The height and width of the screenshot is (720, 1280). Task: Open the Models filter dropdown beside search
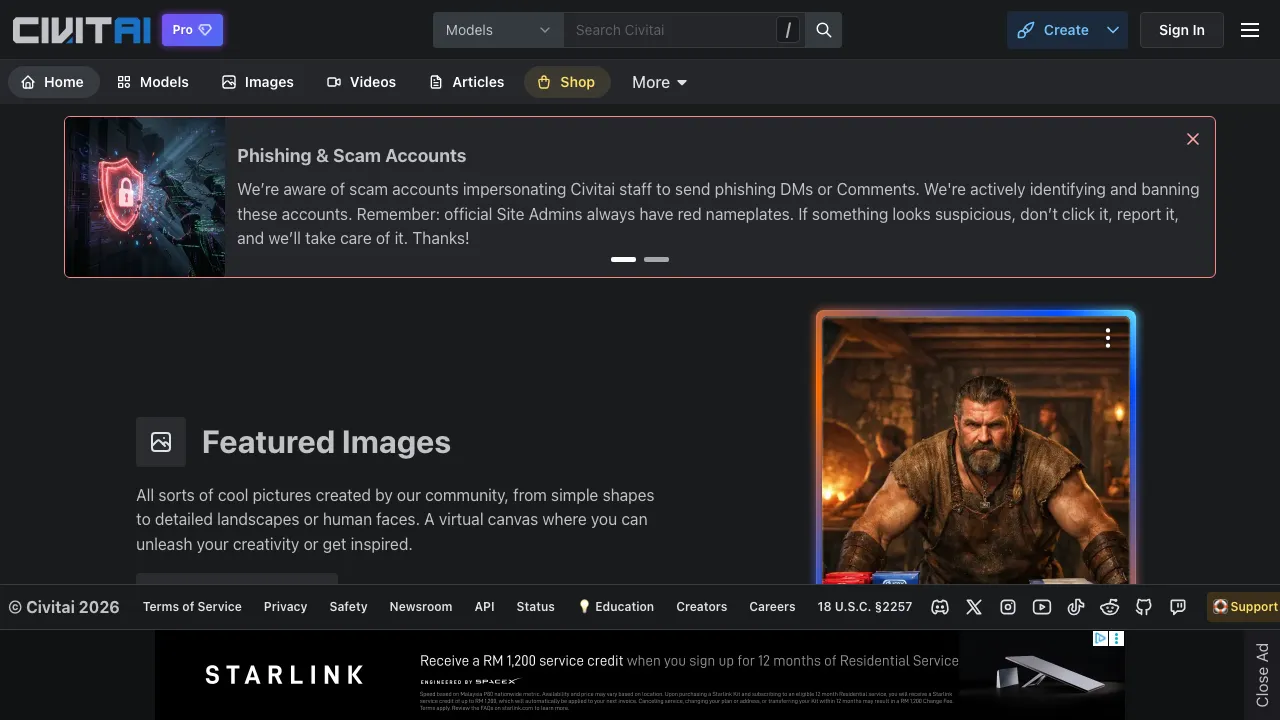pos(497,30)
